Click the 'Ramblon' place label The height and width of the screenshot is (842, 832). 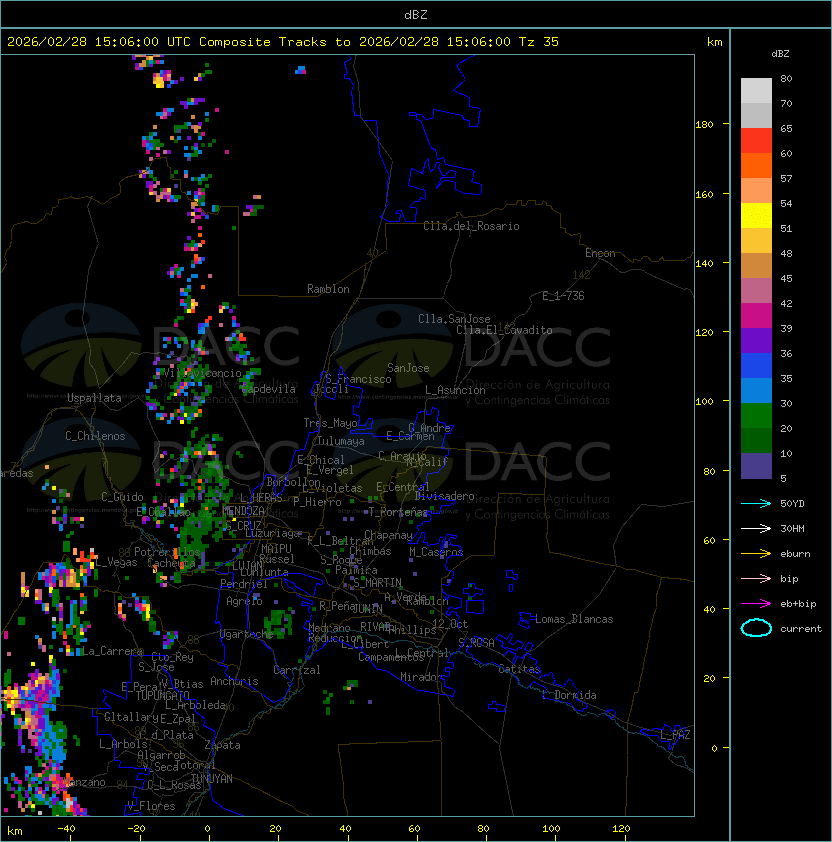(x=328, y=289)
